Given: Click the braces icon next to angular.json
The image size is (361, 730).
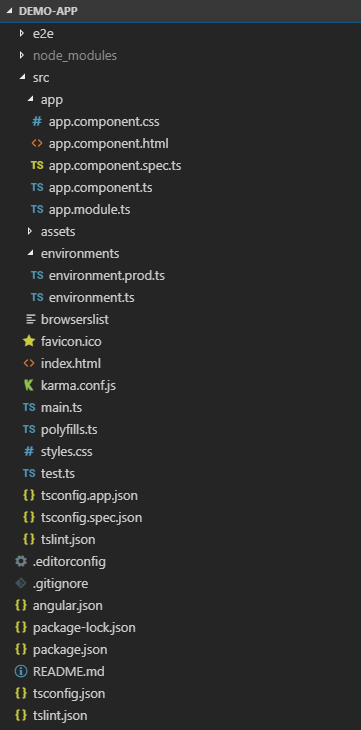Looking at the screenshot, I should tap(21, 605).
